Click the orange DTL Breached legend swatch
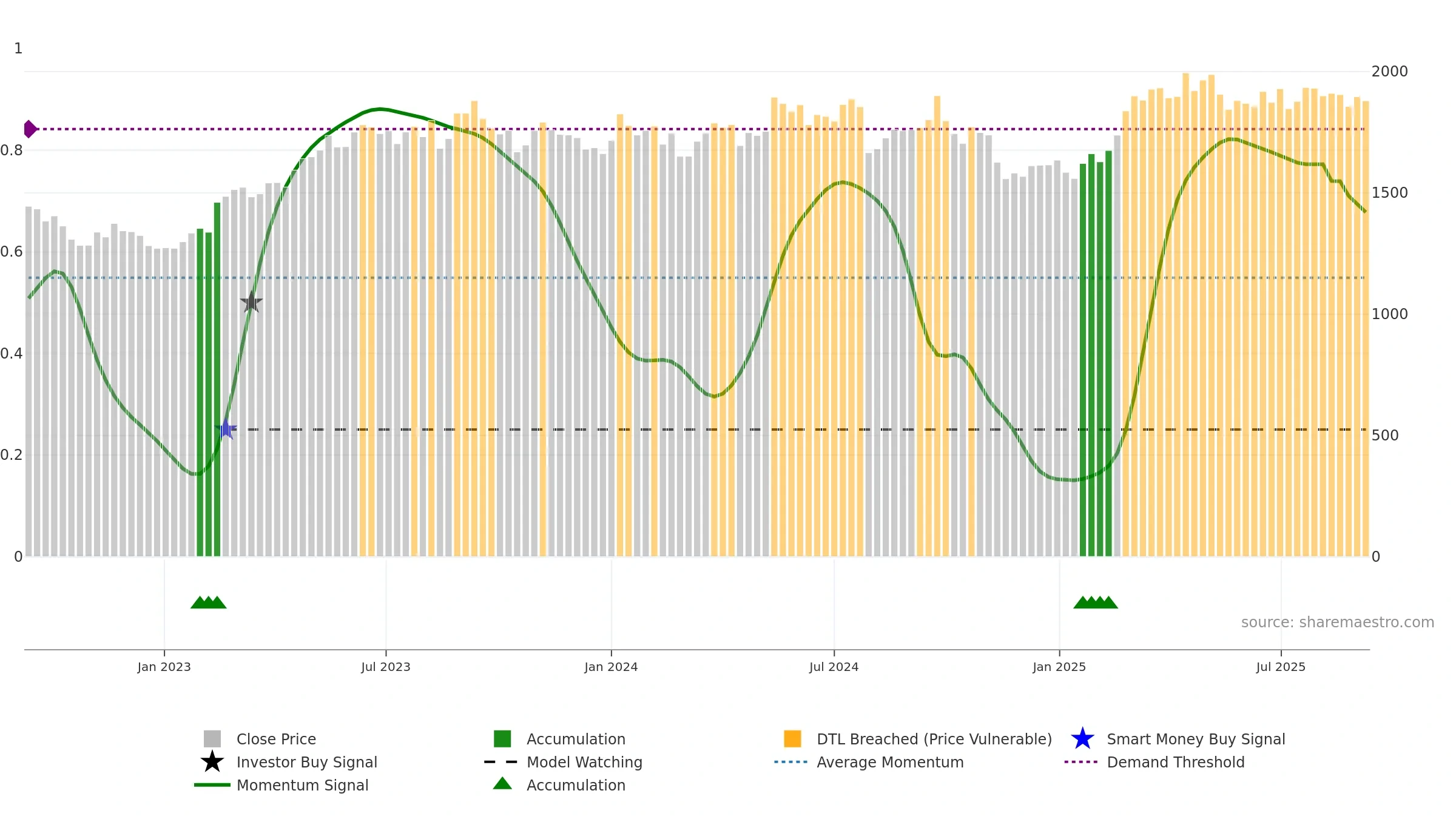Screen dimensions: 1456x819 (792, 739)
